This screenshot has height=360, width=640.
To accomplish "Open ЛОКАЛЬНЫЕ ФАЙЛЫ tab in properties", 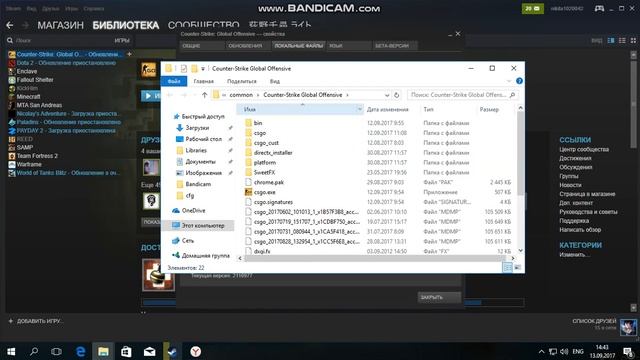I will pyautogui.click(x=298, y=46).
